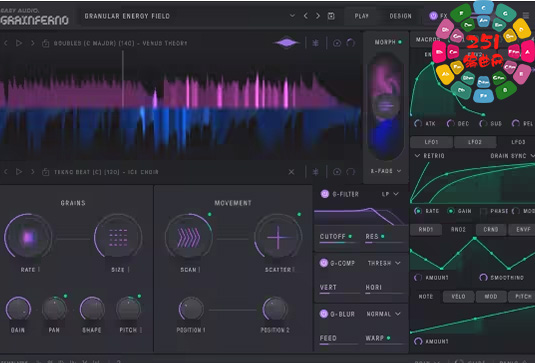
Task: Toggle the green dot beside SCAN knob
Action: [209, 214]
